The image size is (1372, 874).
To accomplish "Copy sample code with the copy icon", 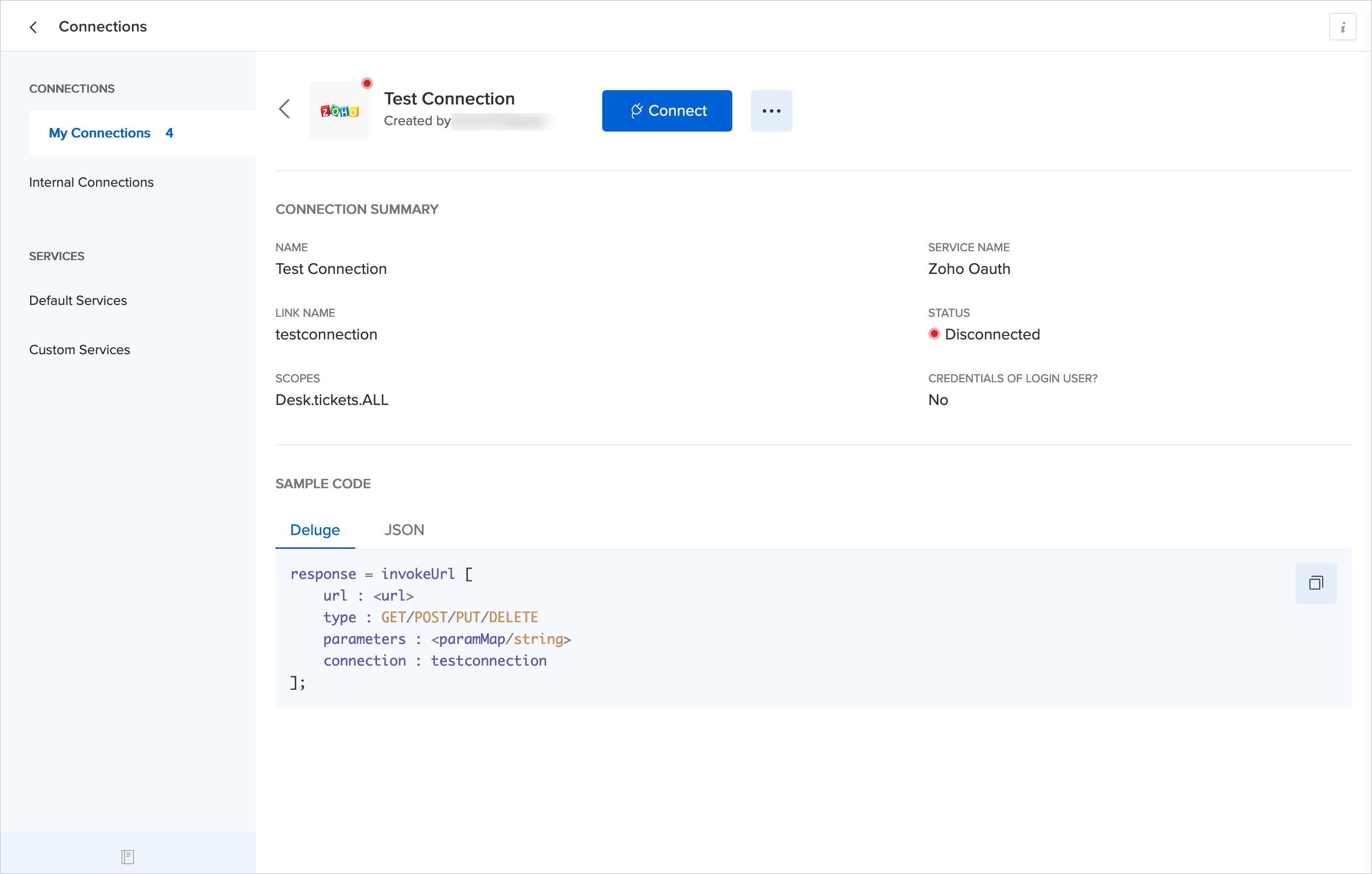I will point(1316,583).
